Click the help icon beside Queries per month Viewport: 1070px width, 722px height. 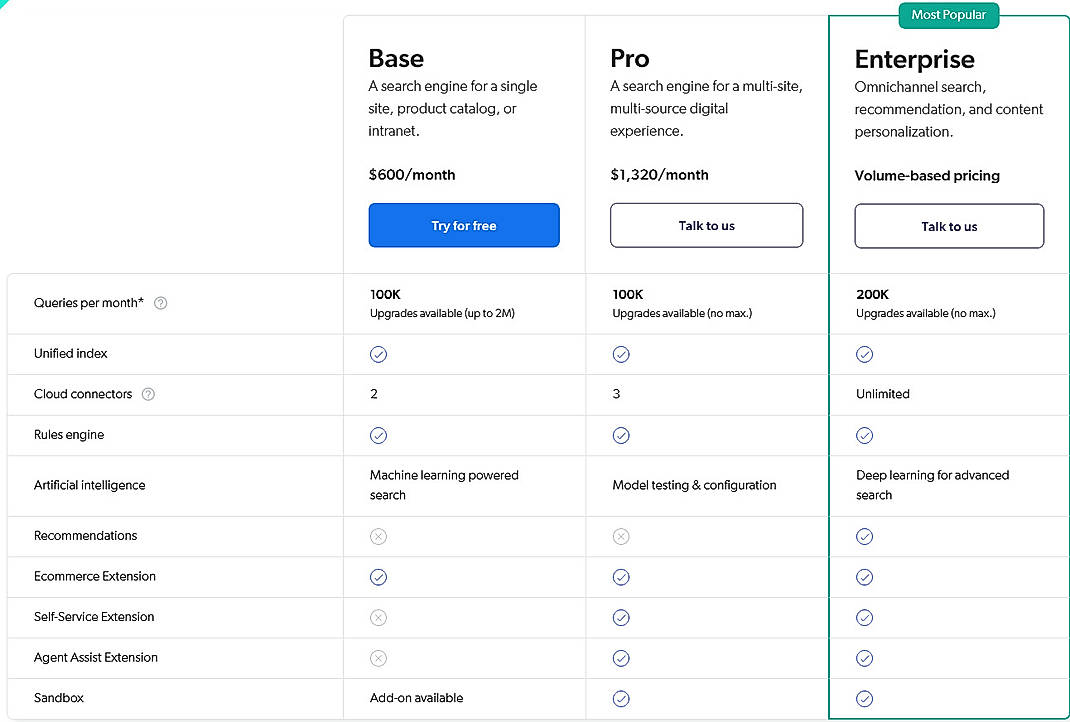pyautogui.click(x=160, y=302)
